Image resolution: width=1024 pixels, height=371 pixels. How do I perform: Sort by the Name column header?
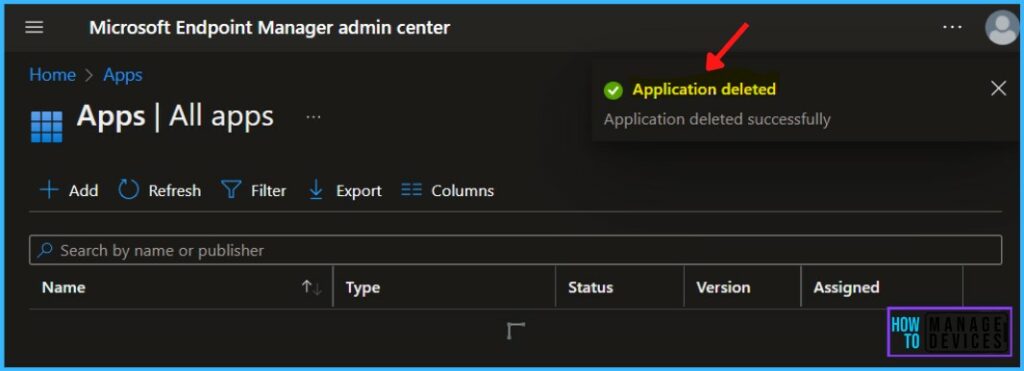[x=63, y=287]
